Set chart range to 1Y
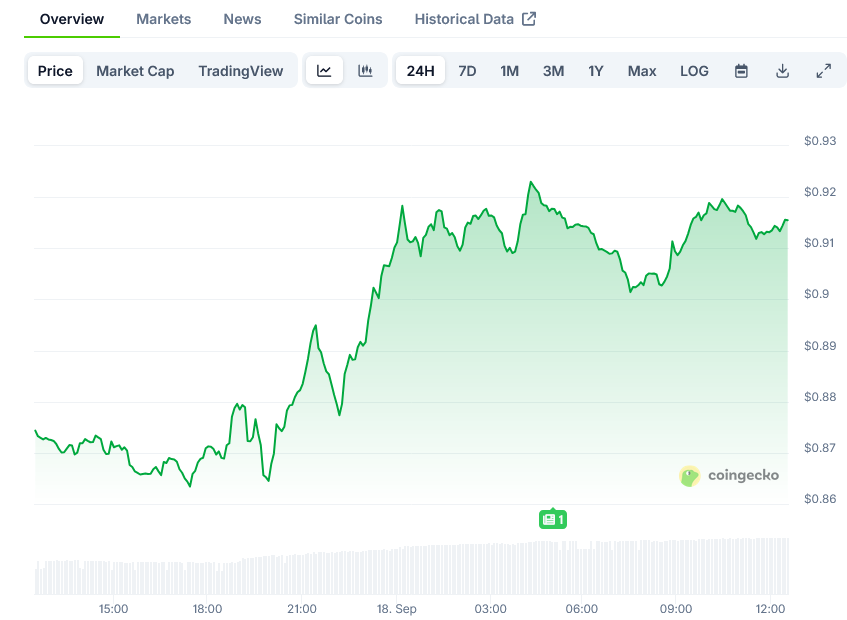This screenshot has height=620, width=847. tap(596, 71)
